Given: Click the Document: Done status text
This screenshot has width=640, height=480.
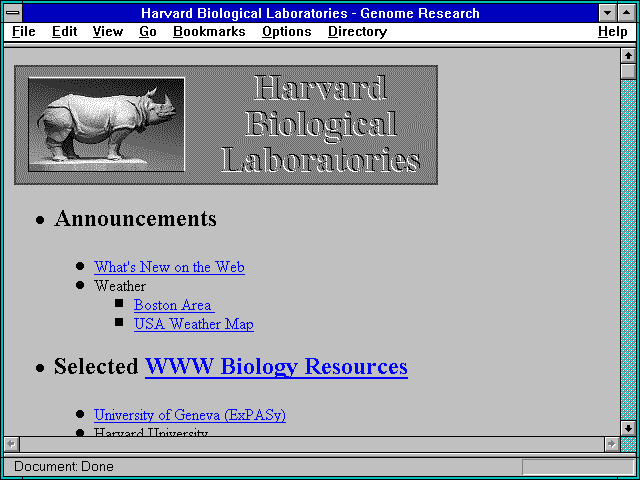Looking at the screenshot, I should click(x=64, y=466).
